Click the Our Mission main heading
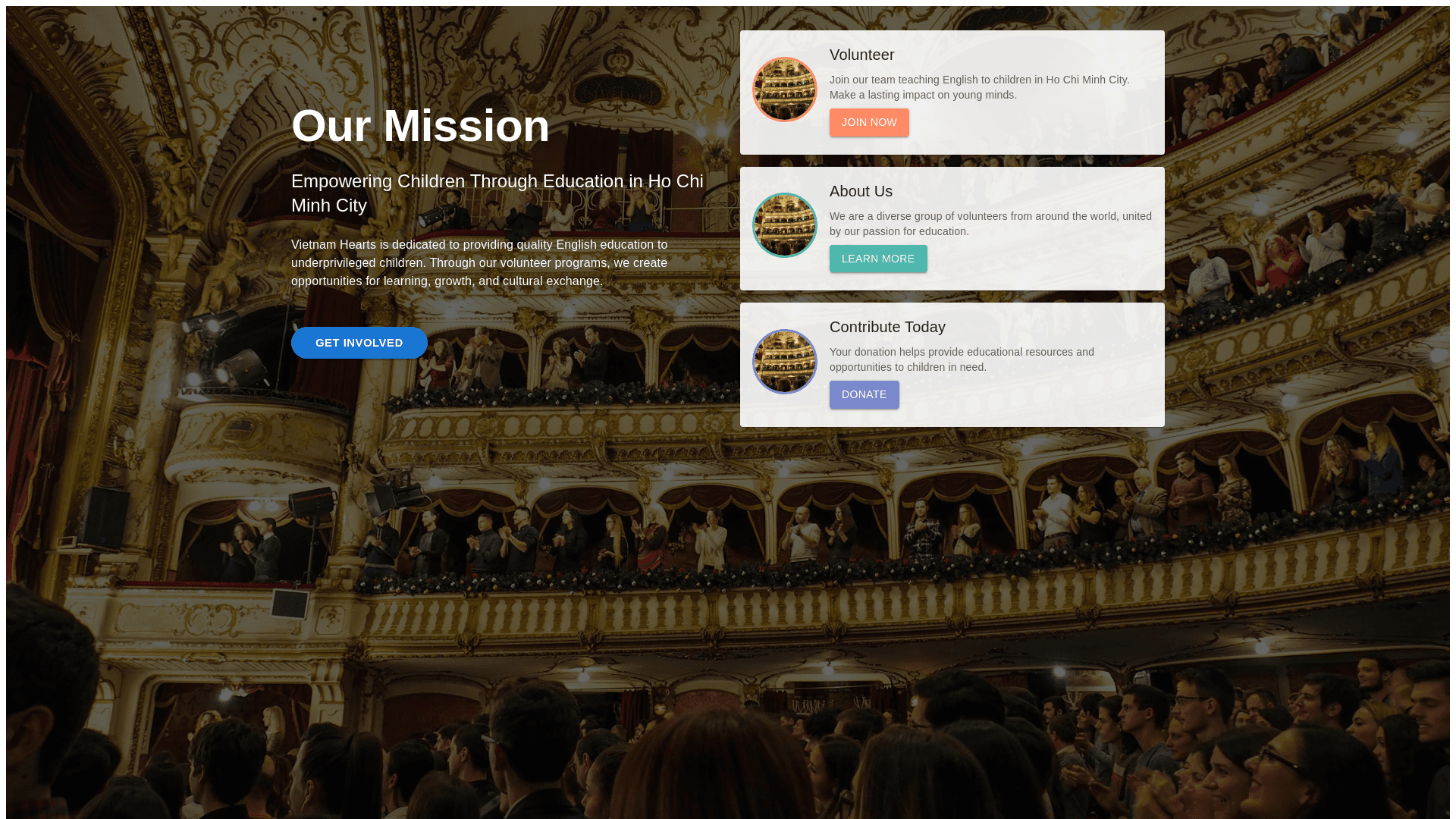 (x=420, y=126)
